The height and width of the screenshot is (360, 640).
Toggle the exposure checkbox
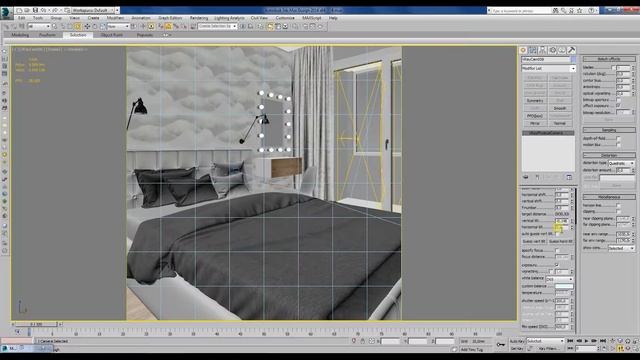[557, 265]
